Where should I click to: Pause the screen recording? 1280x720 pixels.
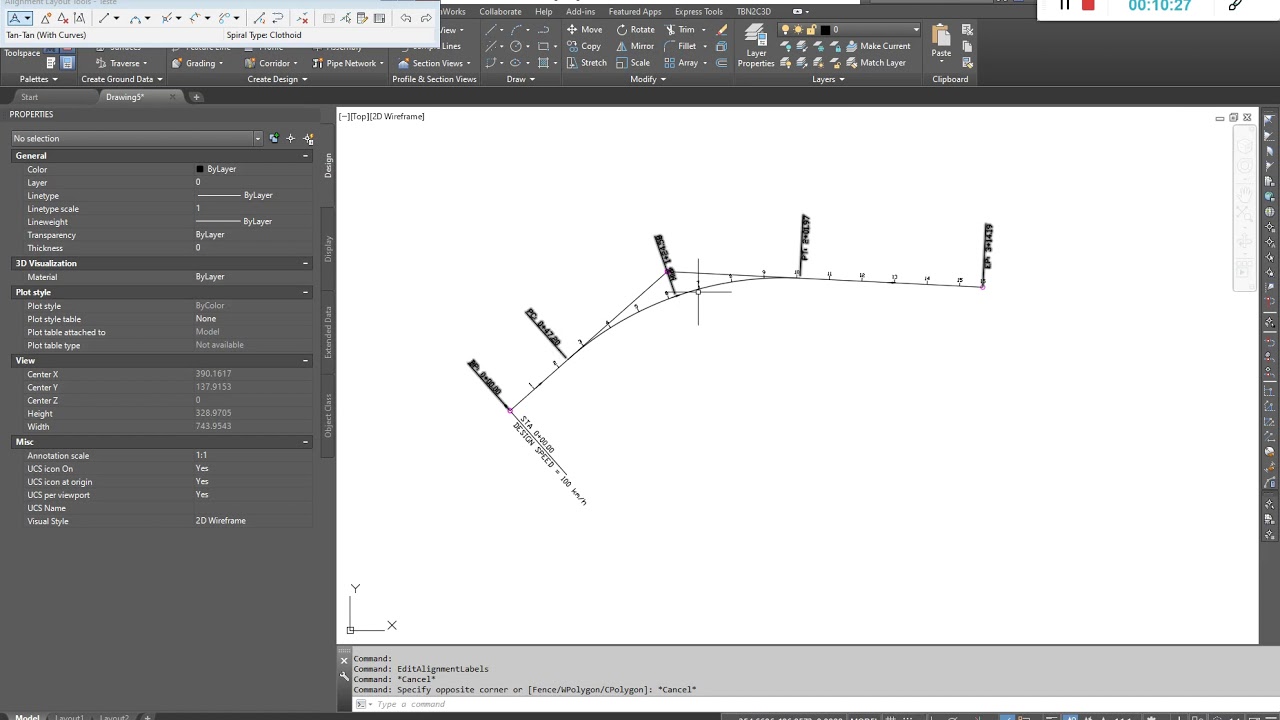[1065, 5]
